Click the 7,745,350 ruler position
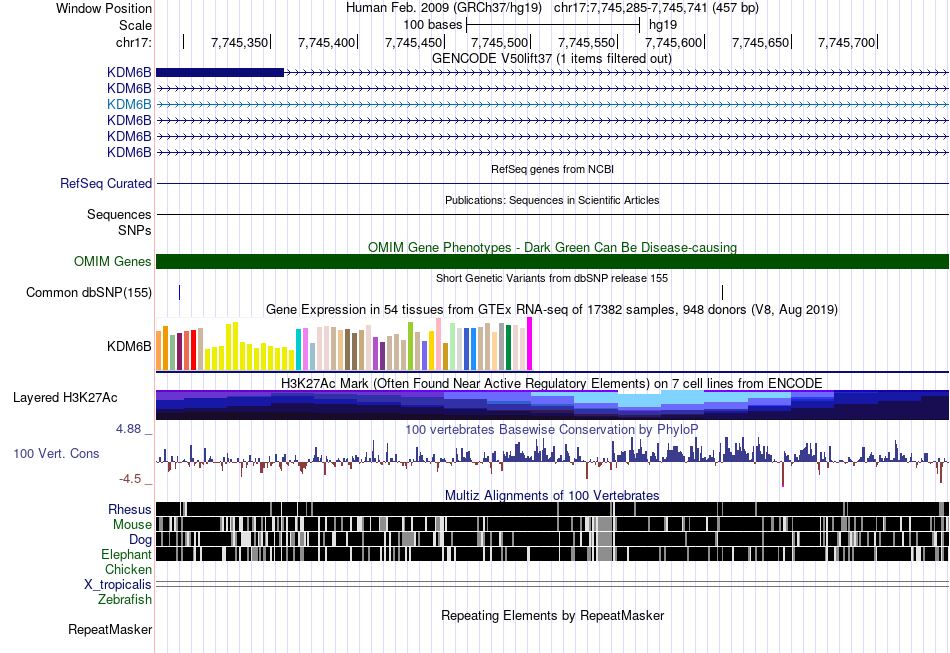 [x=239, y=42]
